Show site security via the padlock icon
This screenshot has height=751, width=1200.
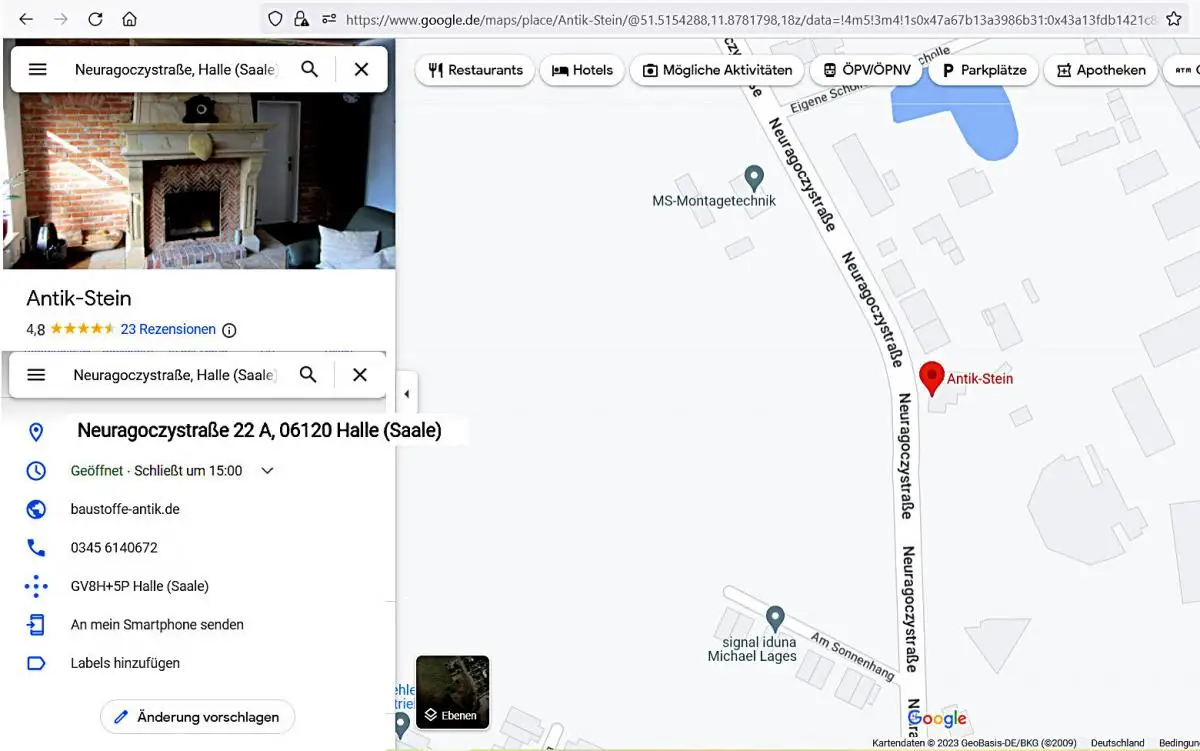[301, 19]
